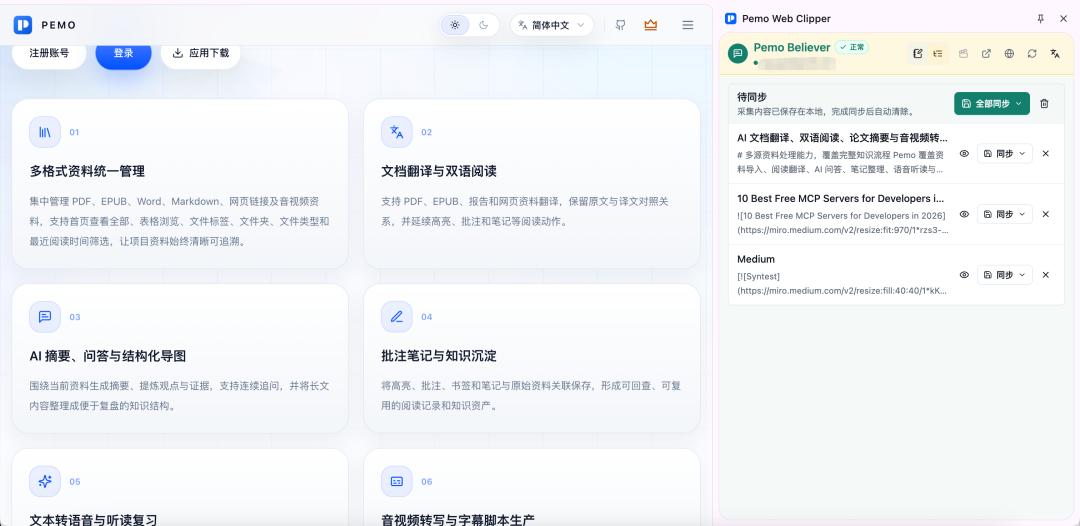Click the PEMO logo in the page header
Viewport: 1080px width, 526px height.
coord(44,25)
